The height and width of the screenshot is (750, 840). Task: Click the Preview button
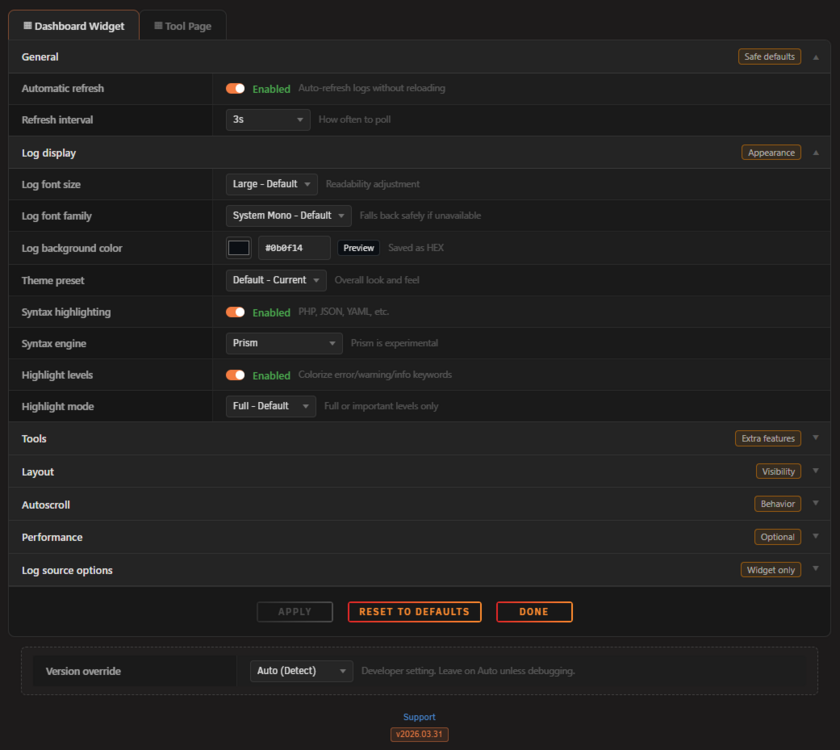358,248
